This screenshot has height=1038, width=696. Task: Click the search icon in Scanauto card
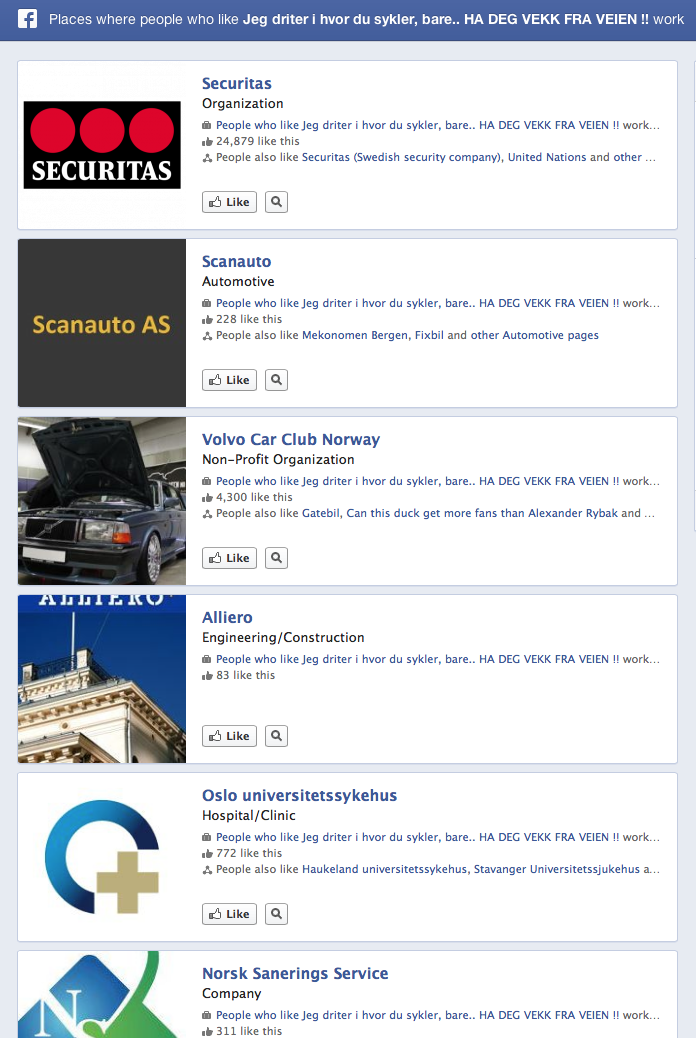(x=276, y=380)
